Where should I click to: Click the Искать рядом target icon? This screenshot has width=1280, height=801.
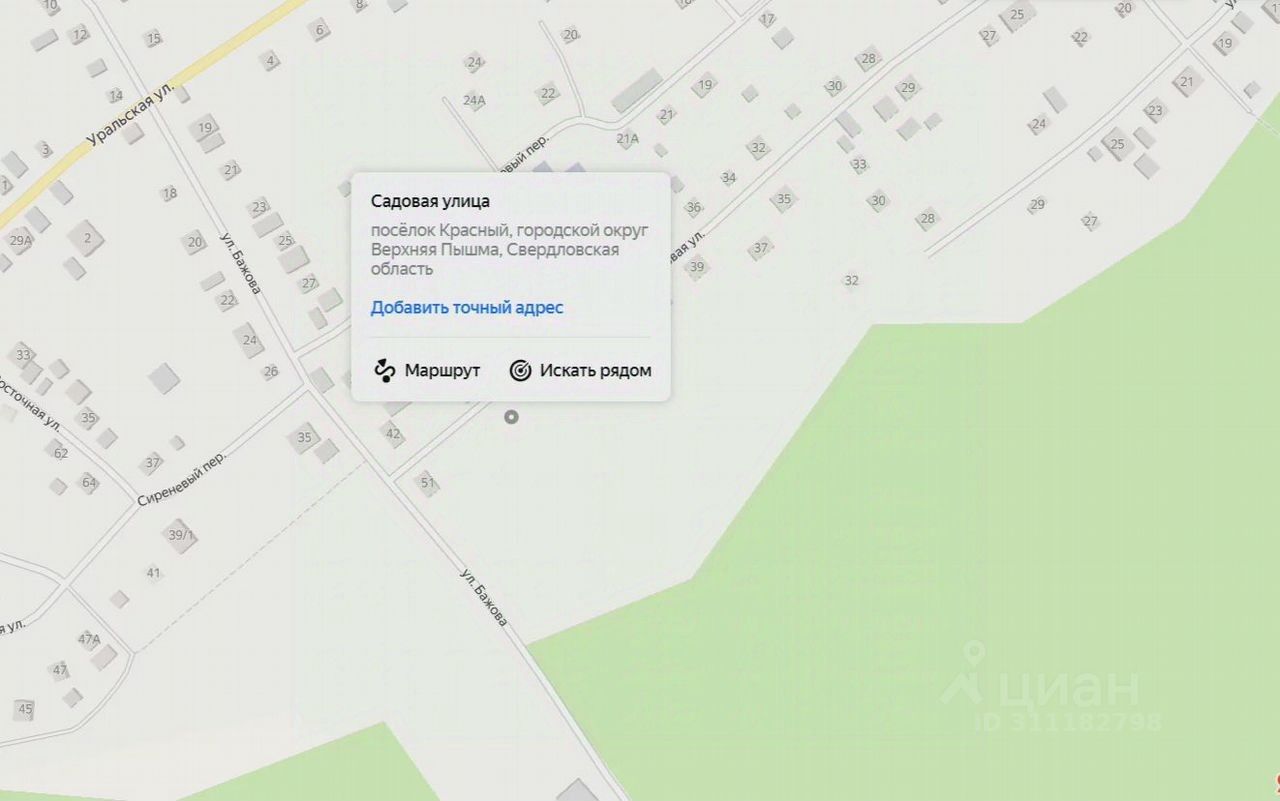click(520, 371)
